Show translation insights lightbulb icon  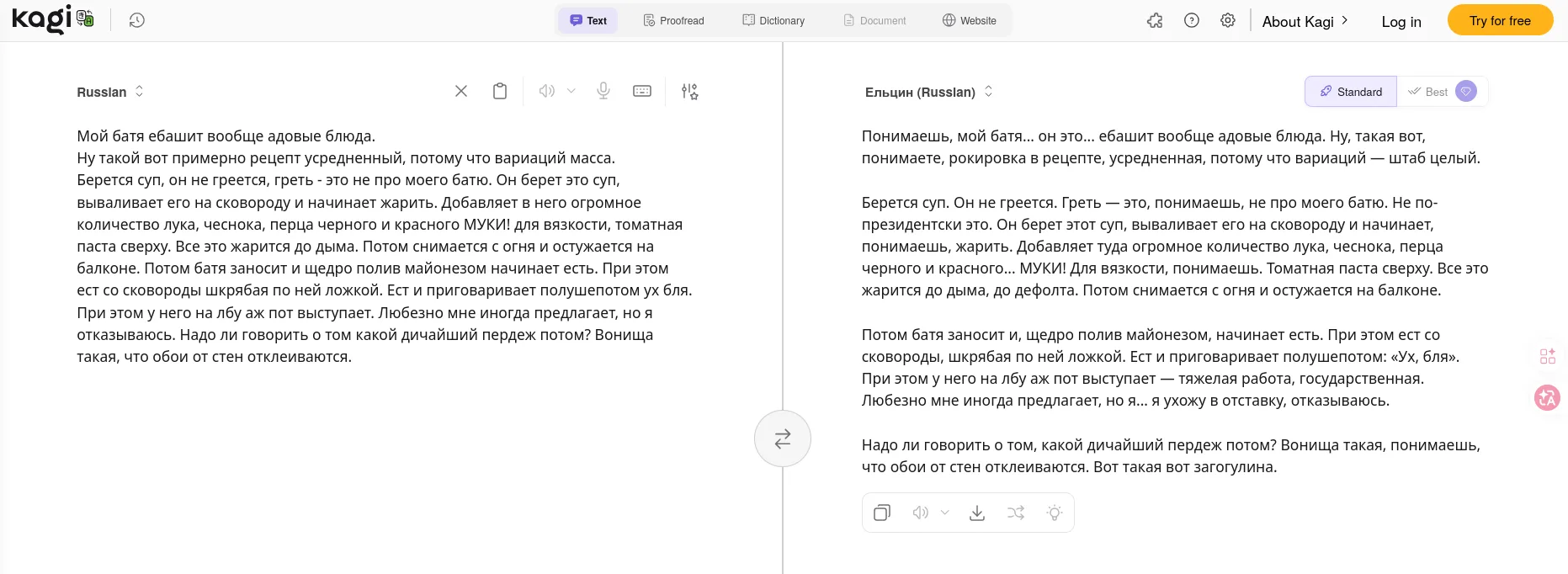[1055, 513]
